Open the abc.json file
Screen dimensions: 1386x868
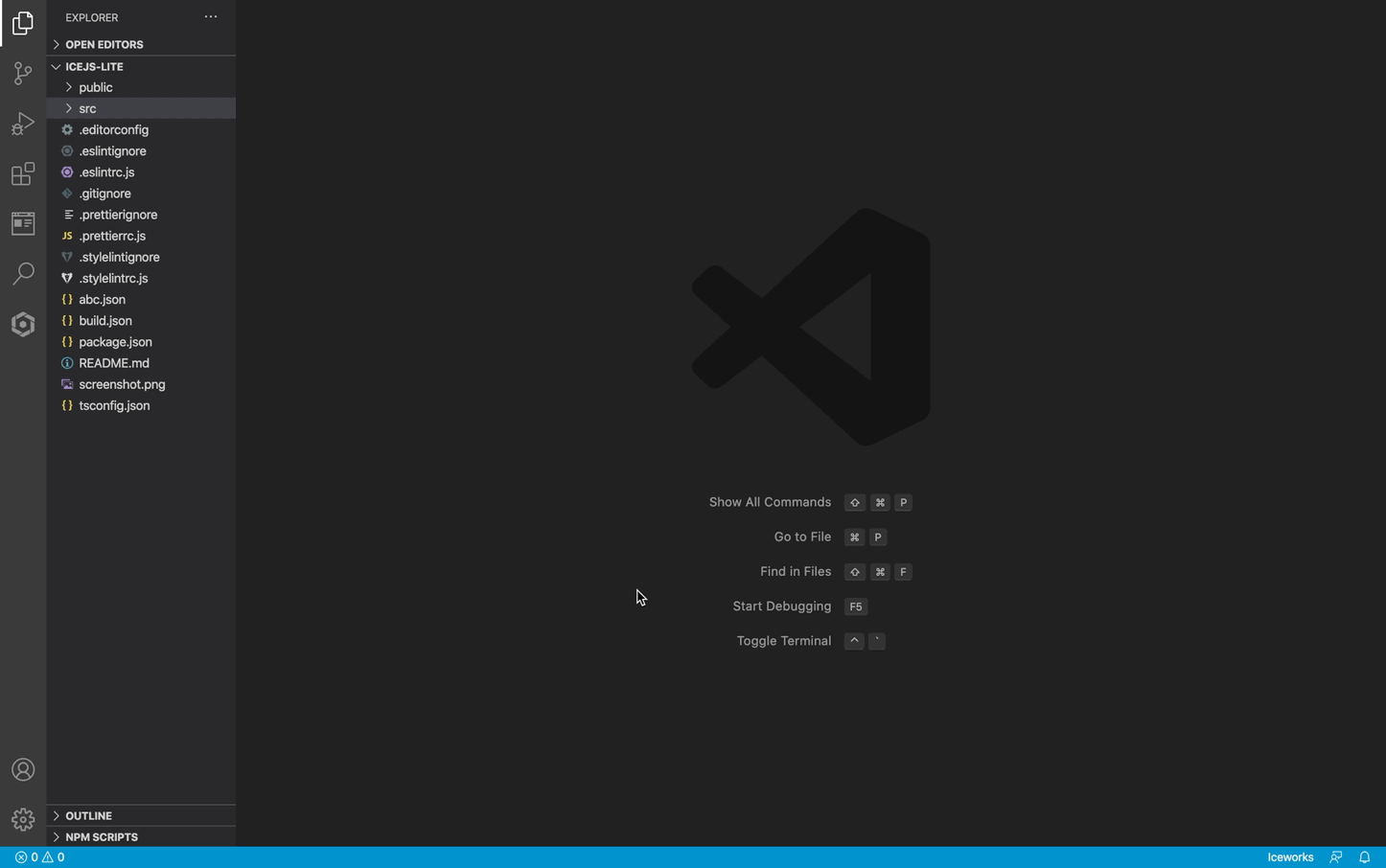(141, 300)
